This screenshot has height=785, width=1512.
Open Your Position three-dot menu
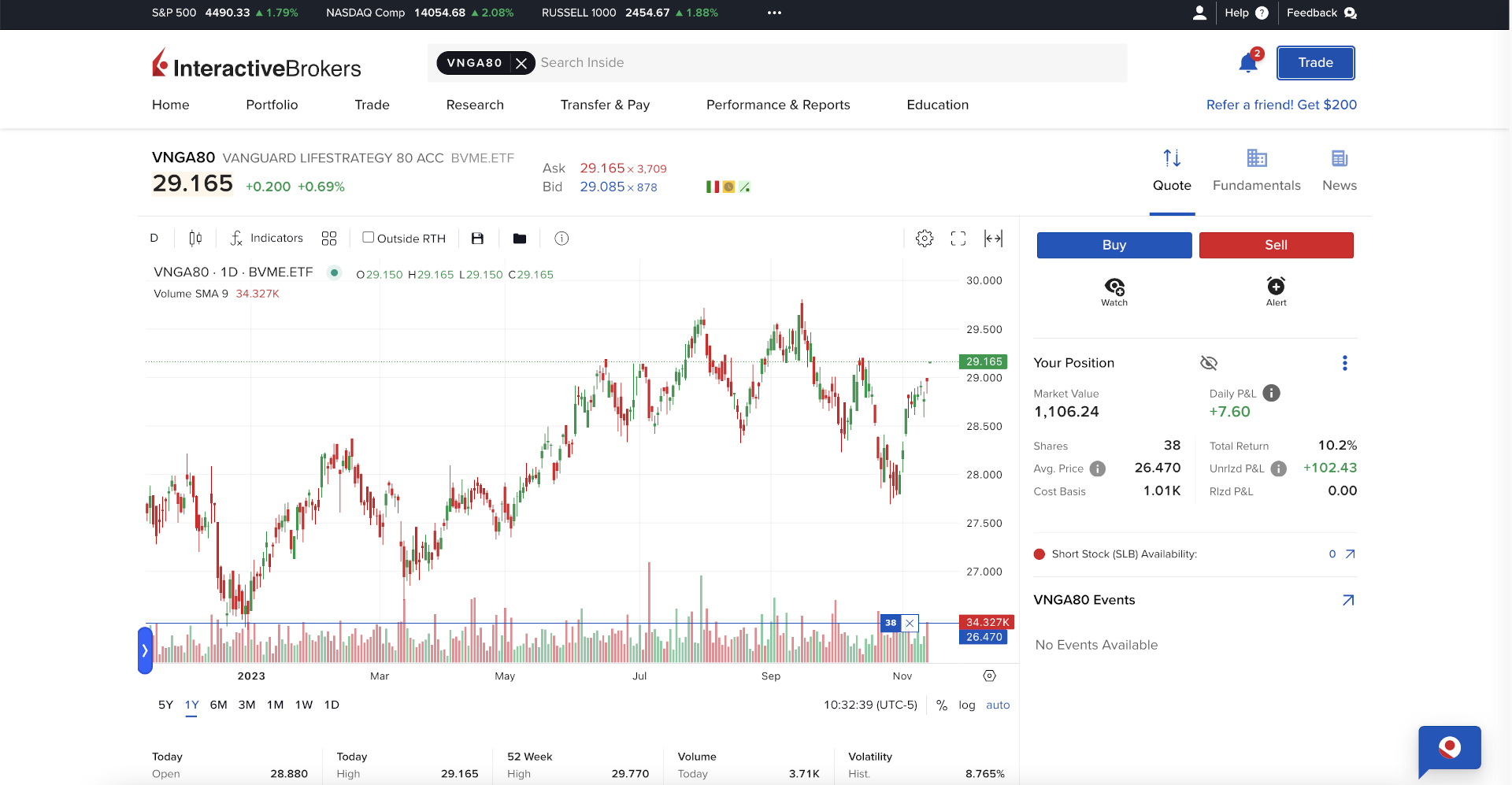pos(1344,363)
